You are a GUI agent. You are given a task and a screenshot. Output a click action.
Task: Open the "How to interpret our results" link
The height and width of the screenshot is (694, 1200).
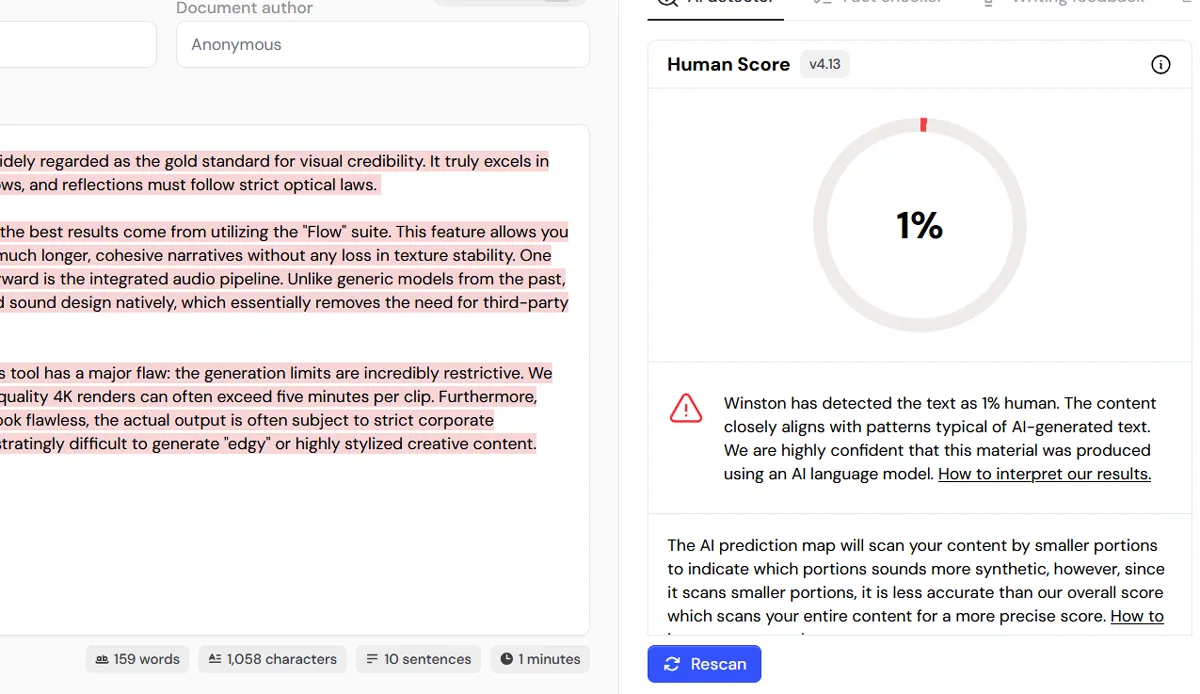pyautogui.click(x=1044, y=474)
